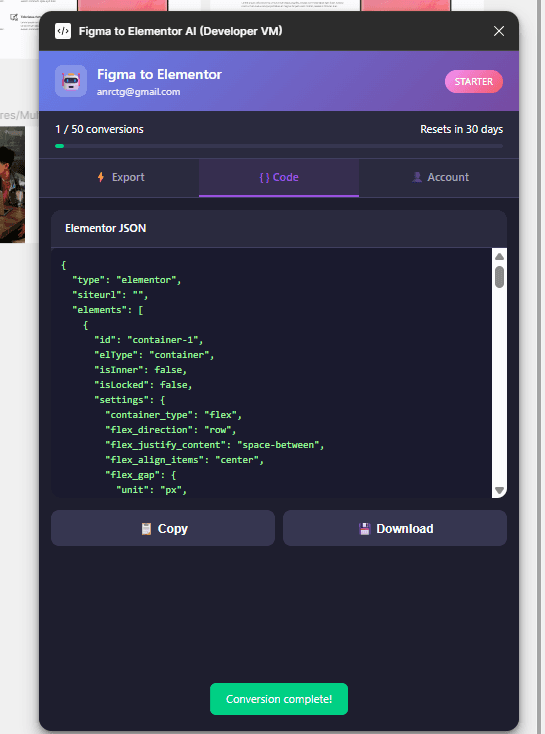545x734 pixels.
Task: Click the "container_type": "flex" code line
Action: 173,415
